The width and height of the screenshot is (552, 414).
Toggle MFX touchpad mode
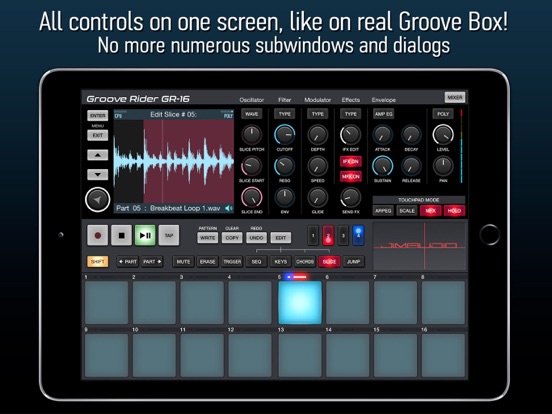[x=431, y=211]
